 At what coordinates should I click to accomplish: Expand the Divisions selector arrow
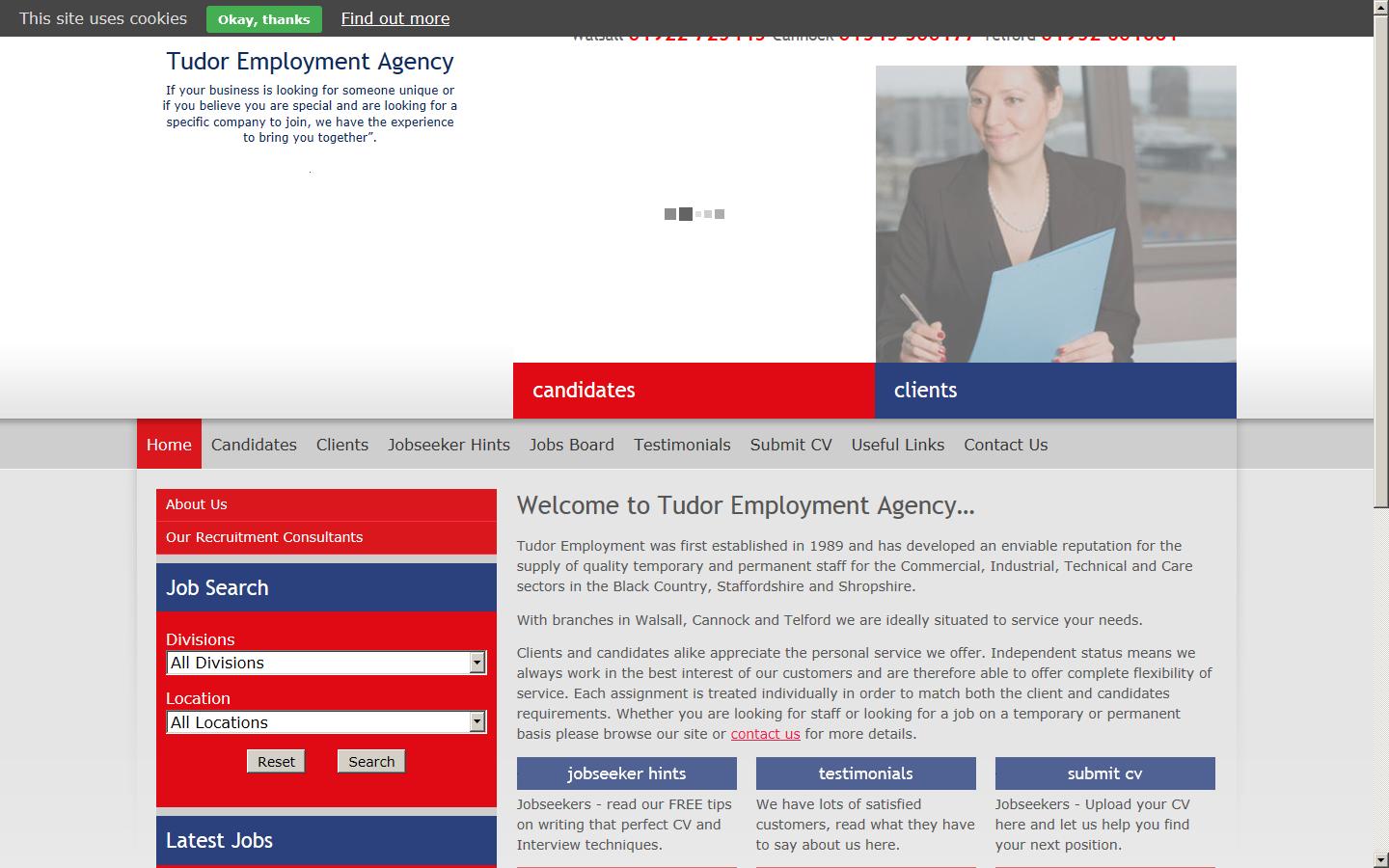coord(476,663)
